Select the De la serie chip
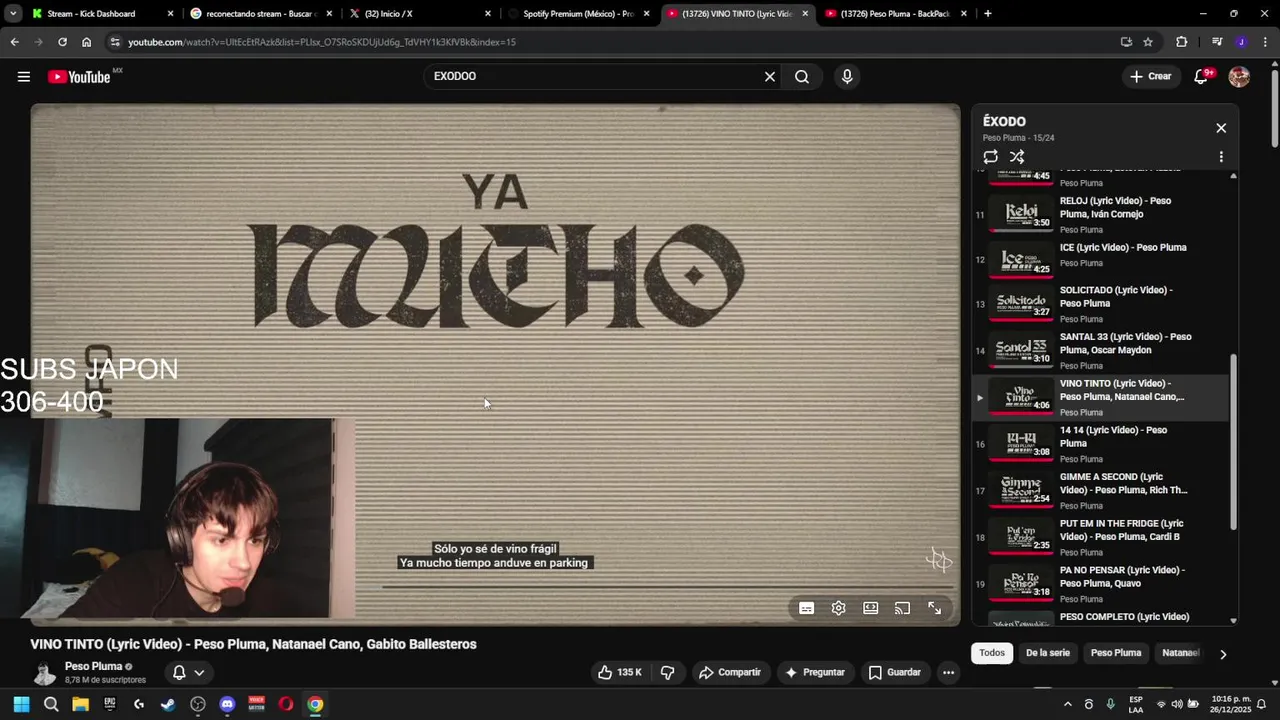This screenshot has height=720, width=1280. pos(1047,653)
